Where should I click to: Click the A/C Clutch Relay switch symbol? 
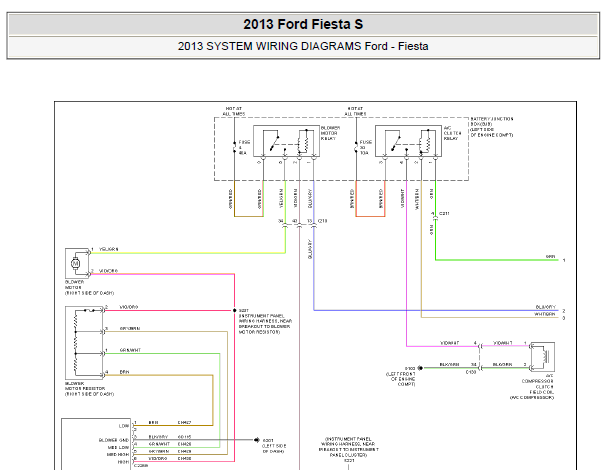(396, 142)
